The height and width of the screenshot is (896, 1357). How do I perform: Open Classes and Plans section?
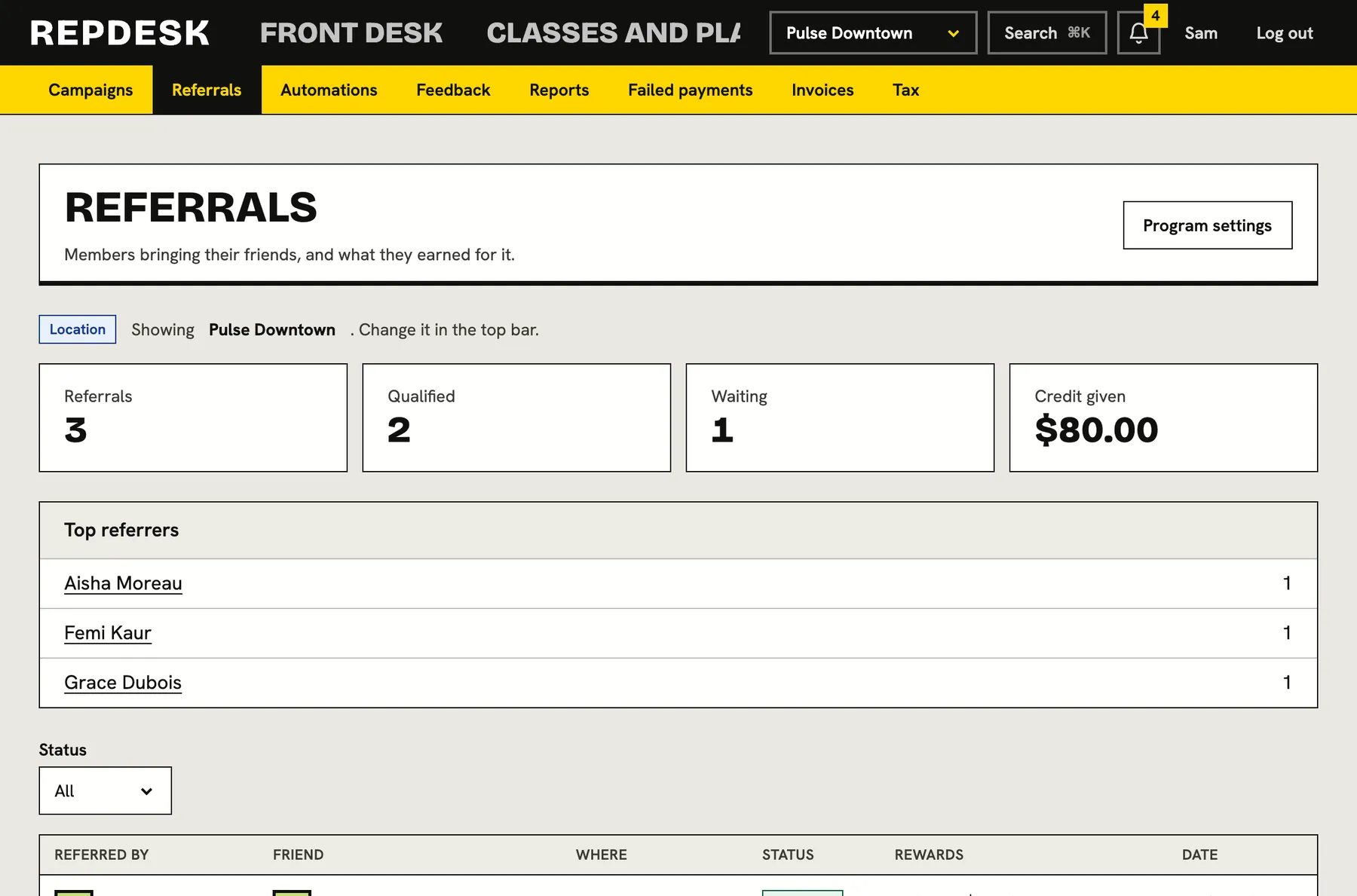click(x=614, y=33)
